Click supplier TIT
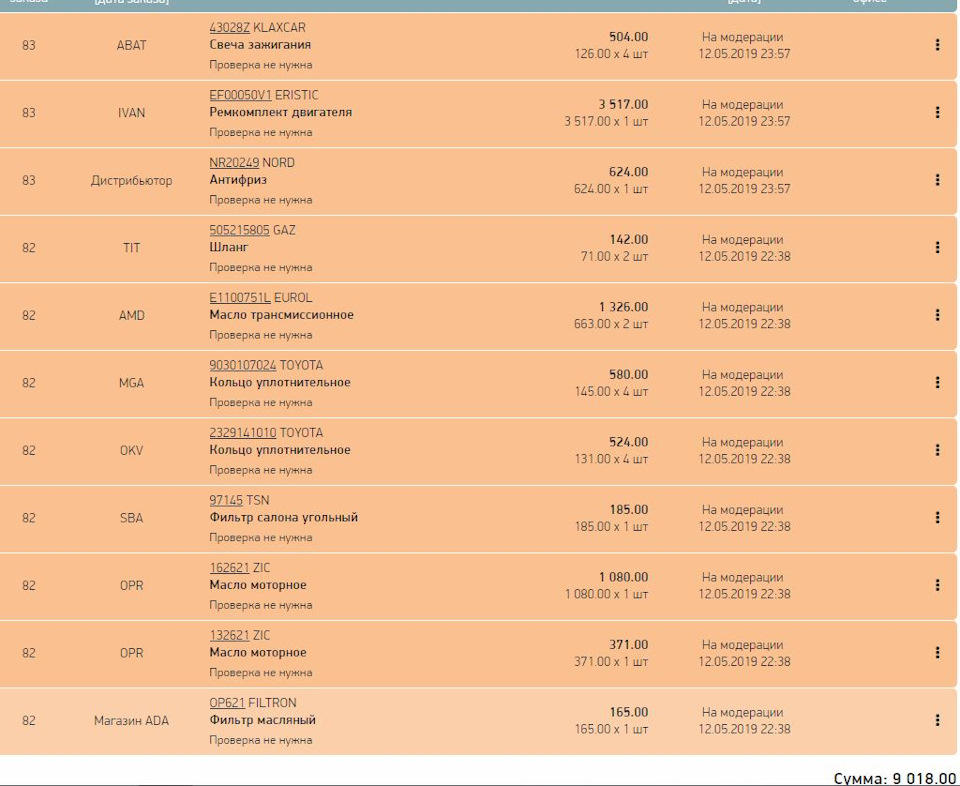 point(131,248)
